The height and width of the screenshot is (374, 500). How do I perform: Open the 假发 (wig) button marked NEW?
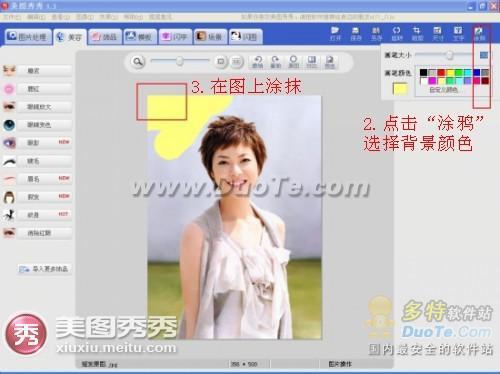click(x=45, y=197)
